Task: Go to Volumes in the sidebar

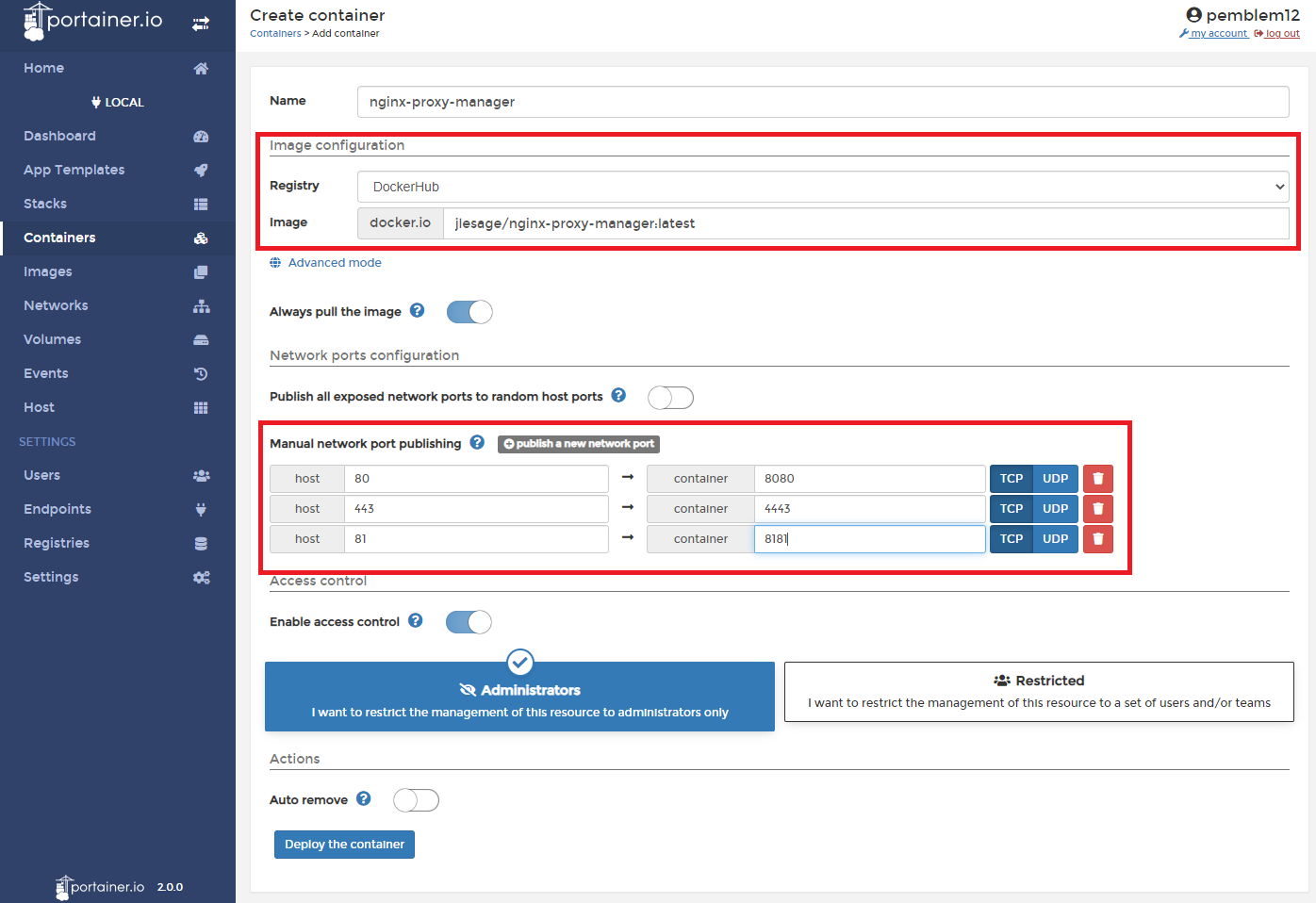Action: 52,339
